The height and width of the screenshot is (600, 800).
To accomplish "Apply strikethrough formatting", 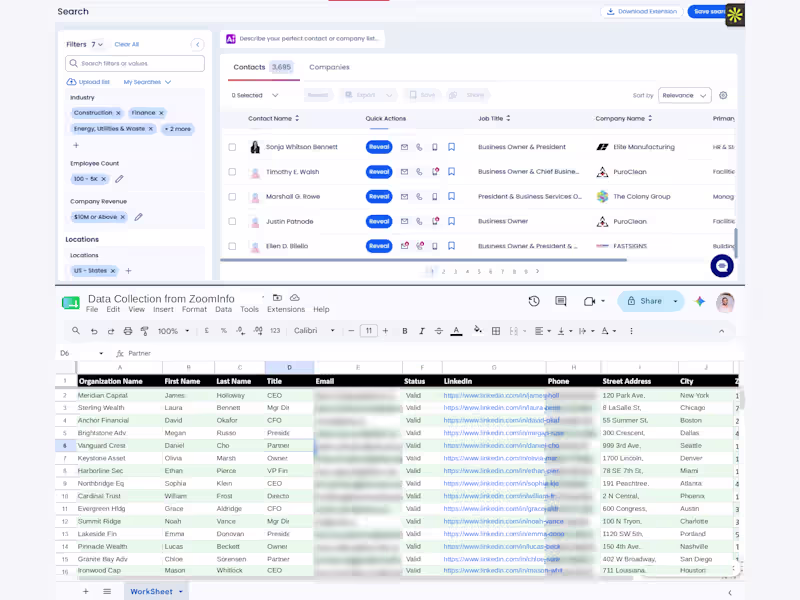I will (439, 331).
